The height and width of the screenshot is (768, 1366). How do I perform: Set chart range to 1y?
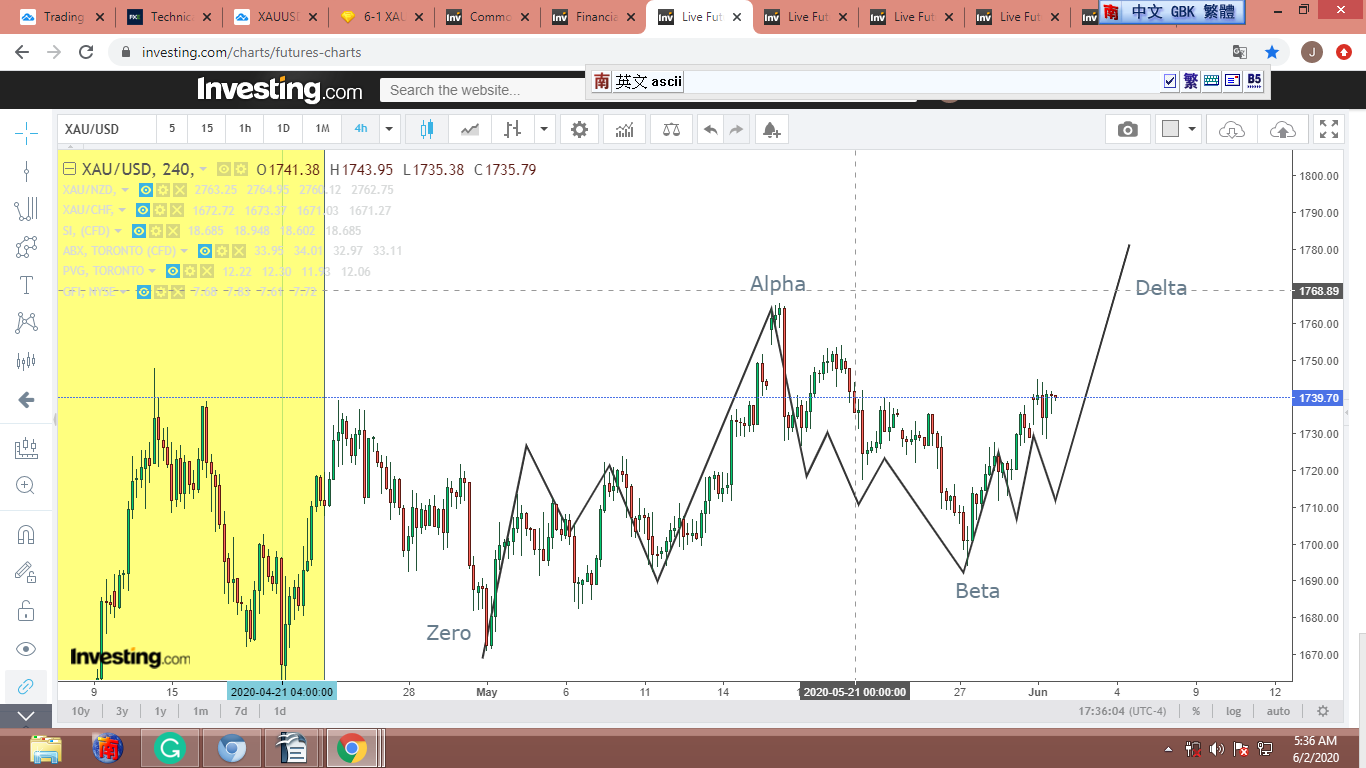[x=160, y=711]
